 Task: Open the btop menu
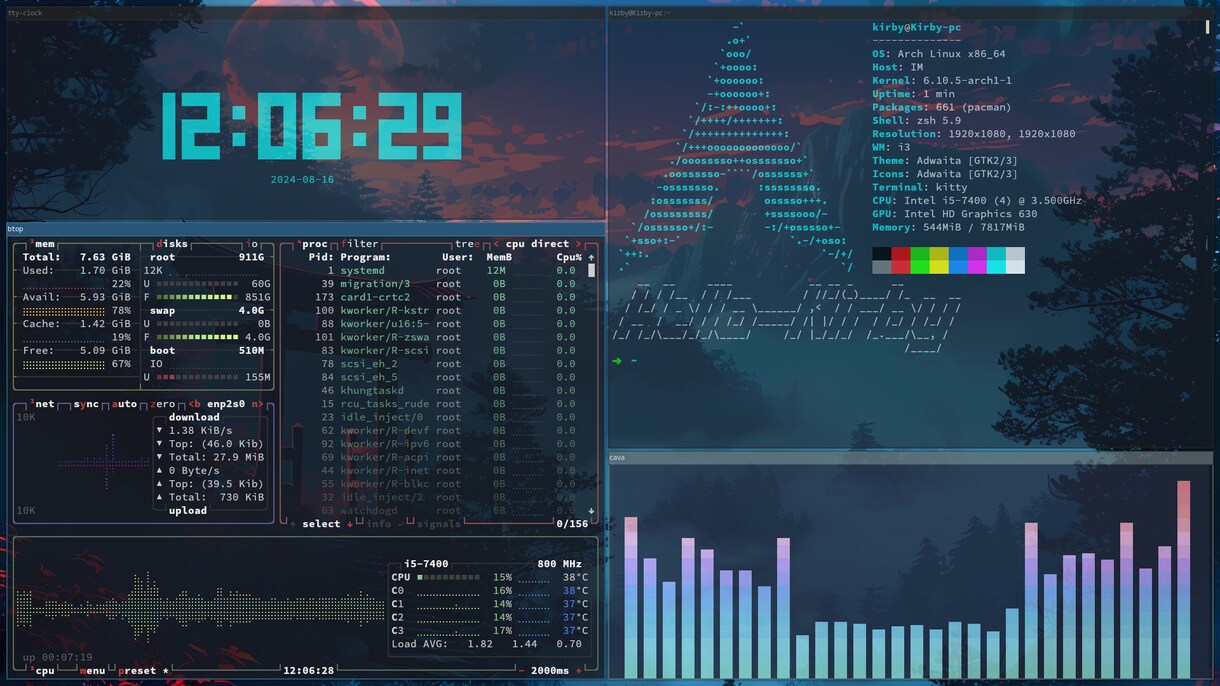(x=93, y=670)
